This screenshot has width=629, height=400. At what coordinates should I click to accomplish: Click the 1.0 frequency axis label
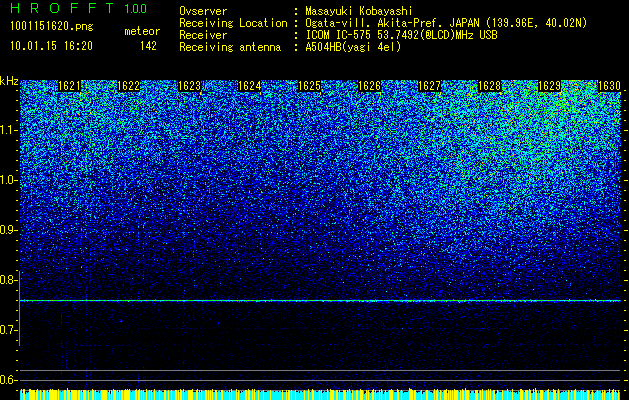click(8, 180)
